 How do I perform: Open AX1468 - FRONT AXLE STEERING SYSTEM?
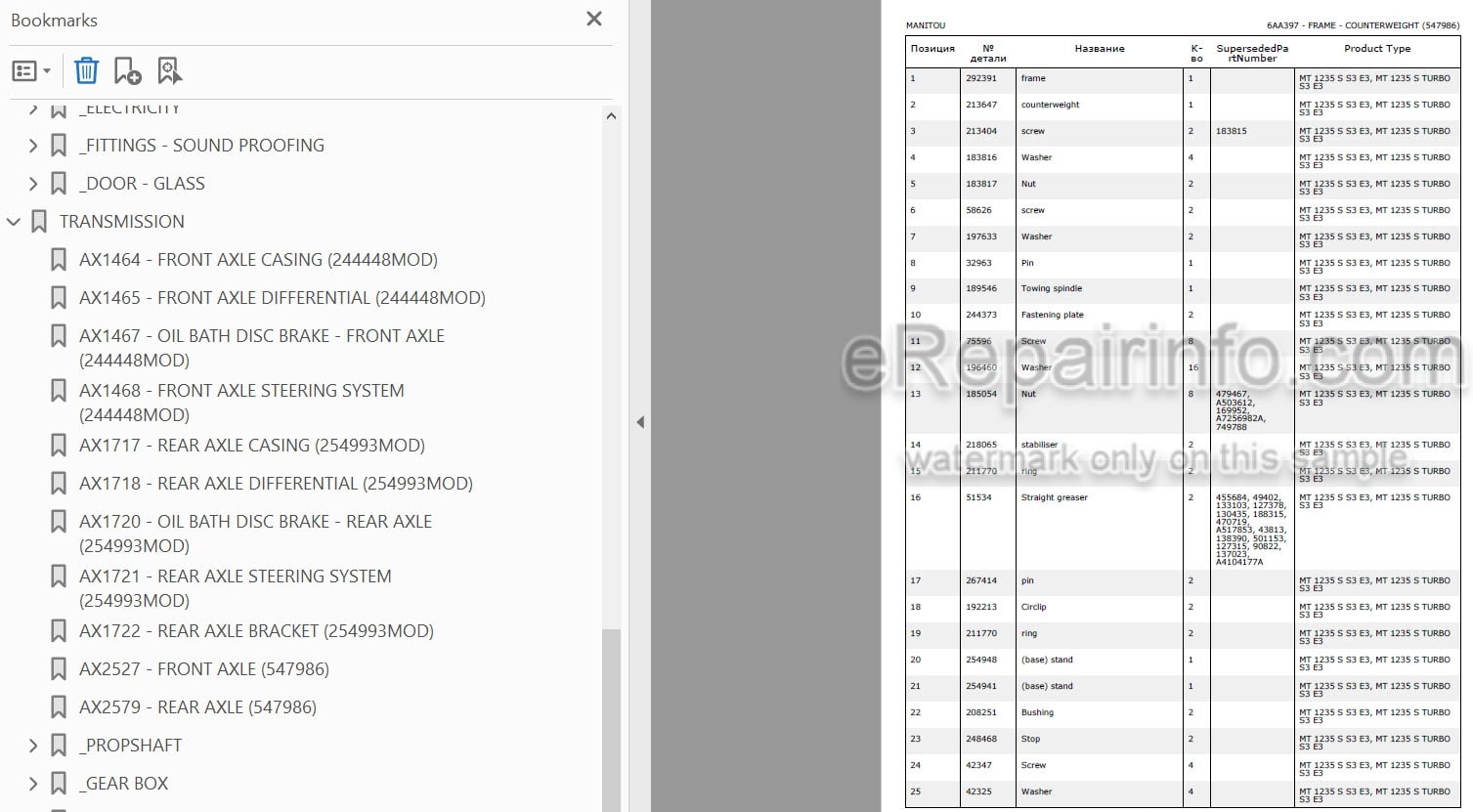[x=241, y=403]
